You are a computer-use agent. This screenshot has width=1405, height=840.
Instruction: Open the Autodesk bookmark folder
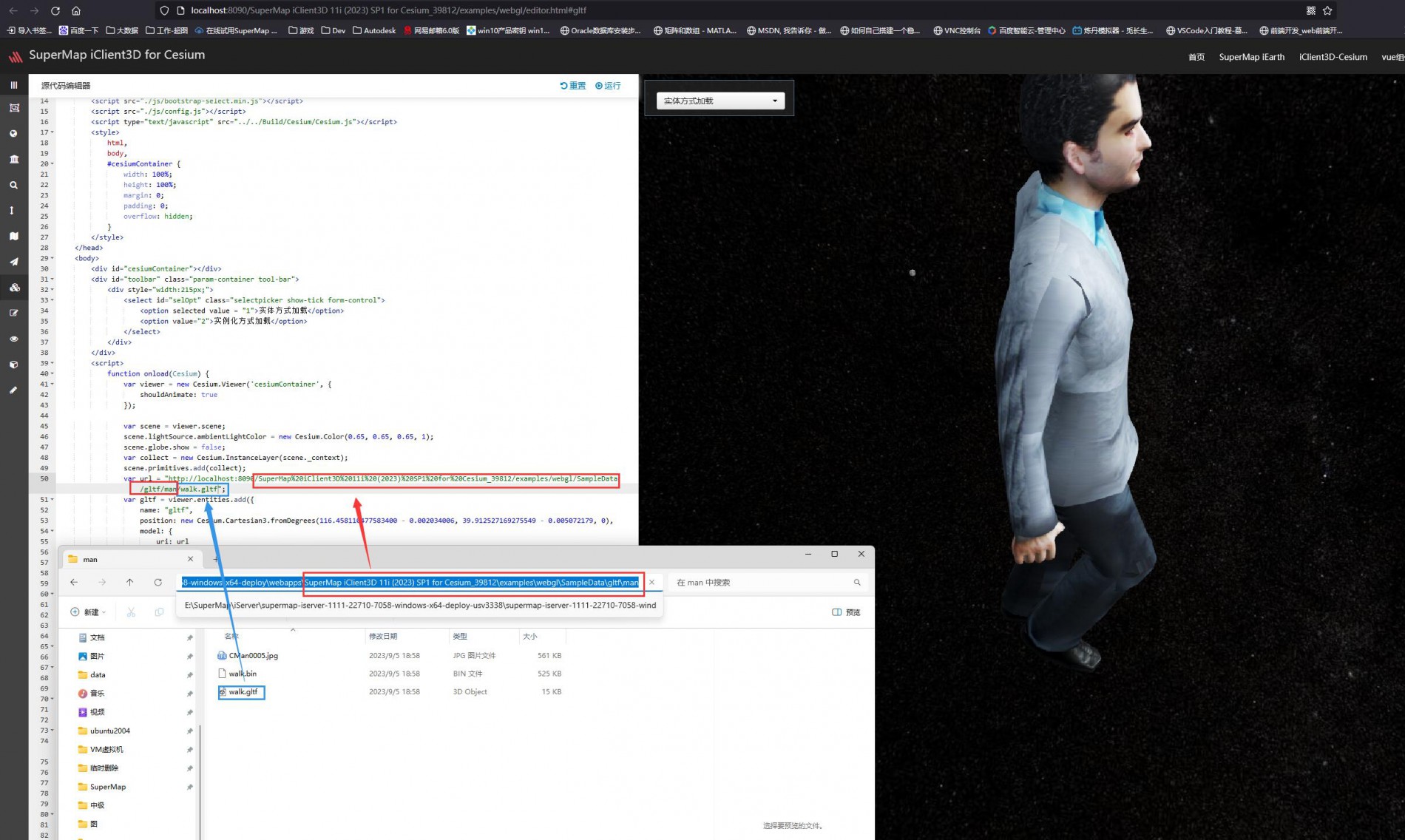[x=374, y=30]
